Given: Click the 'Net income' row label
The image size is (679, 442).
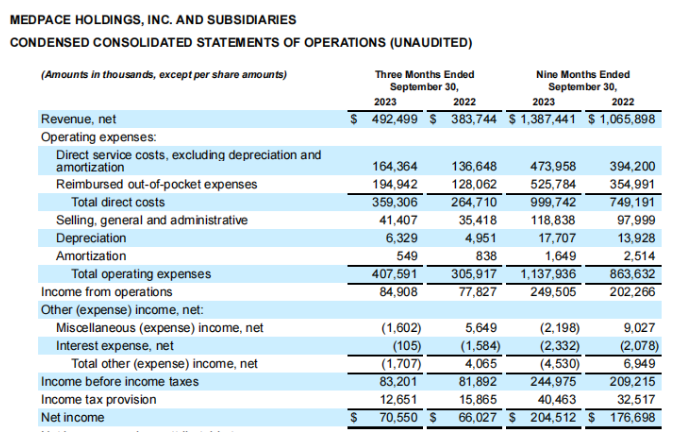Looking at the screenshot, I should [73, 418].
